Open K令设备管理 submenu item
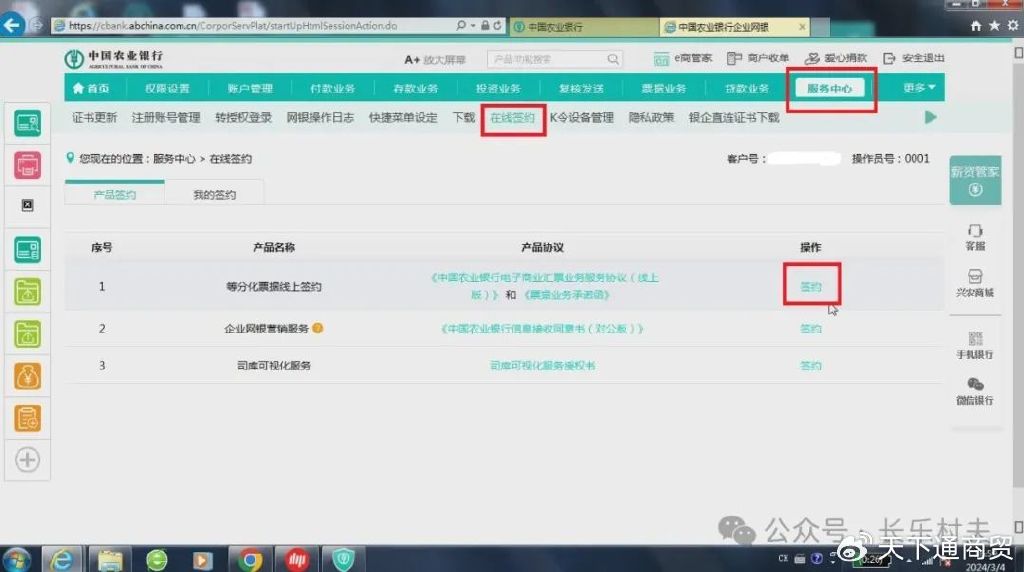1024x572 pixels. (x=582, y=118)
